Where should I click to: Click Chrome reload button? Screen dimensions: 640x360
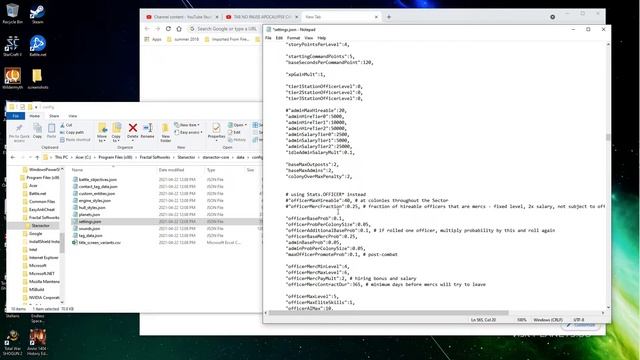(x=168, y=29)
